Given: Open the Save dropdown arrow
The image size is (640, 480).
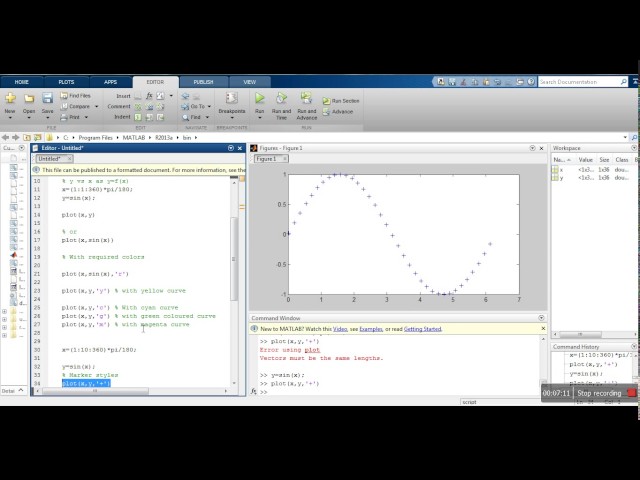Looking at the screenshot, I should [x=47, y=118].
